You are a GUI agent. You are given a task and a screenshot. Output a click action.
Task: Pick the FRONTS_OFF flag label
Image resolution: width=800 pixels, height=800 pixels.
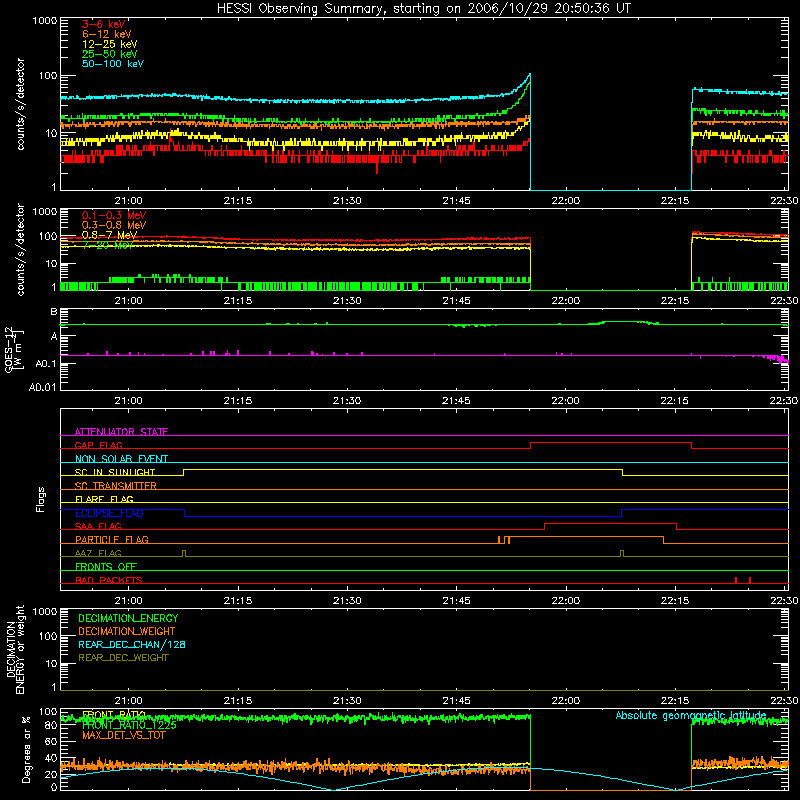pyautogui.click(x=106, y=566)
